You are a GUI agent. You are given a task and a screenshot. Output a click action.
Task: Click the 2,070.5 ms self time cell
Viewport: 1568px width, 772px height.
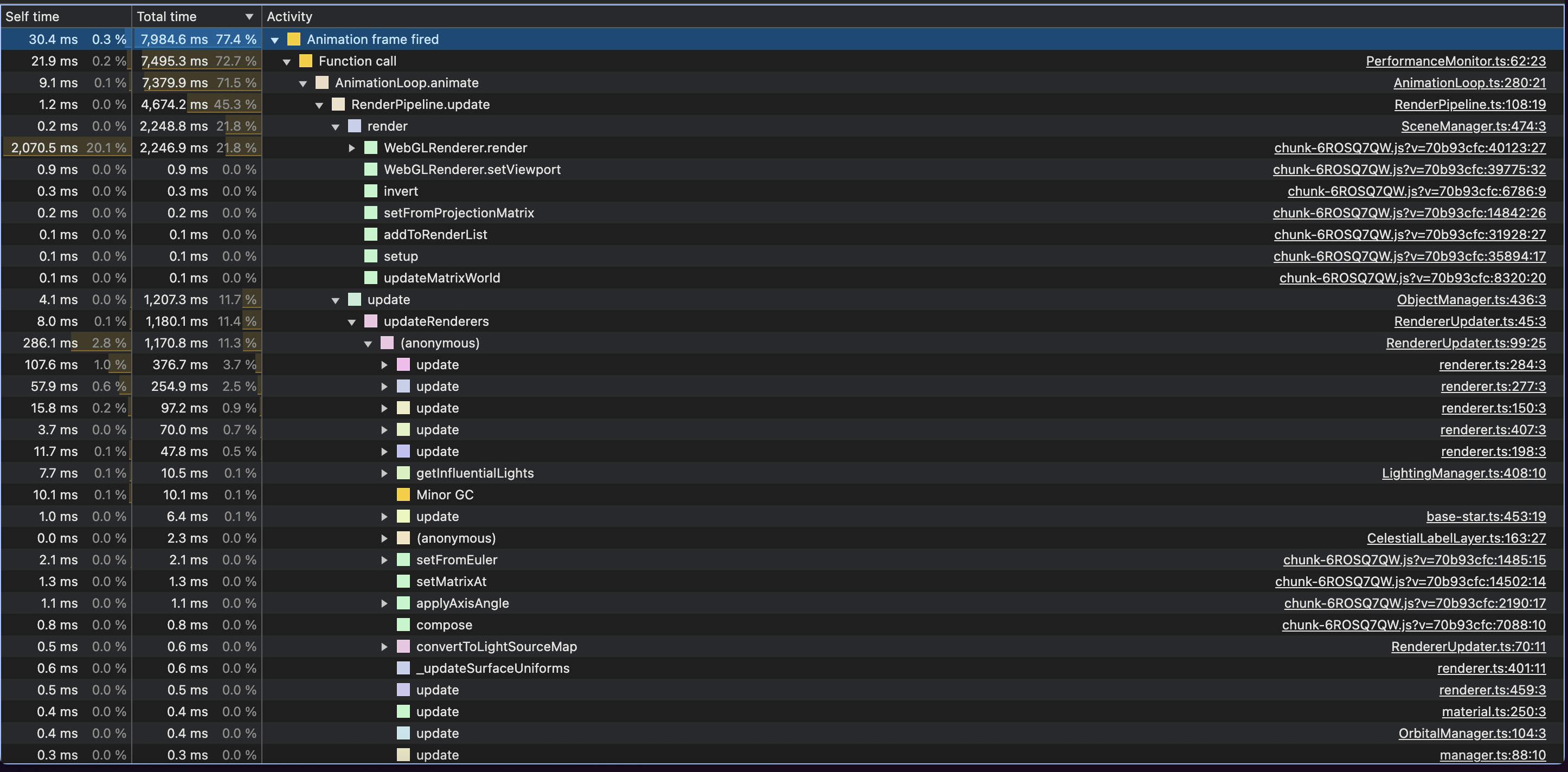66,148
